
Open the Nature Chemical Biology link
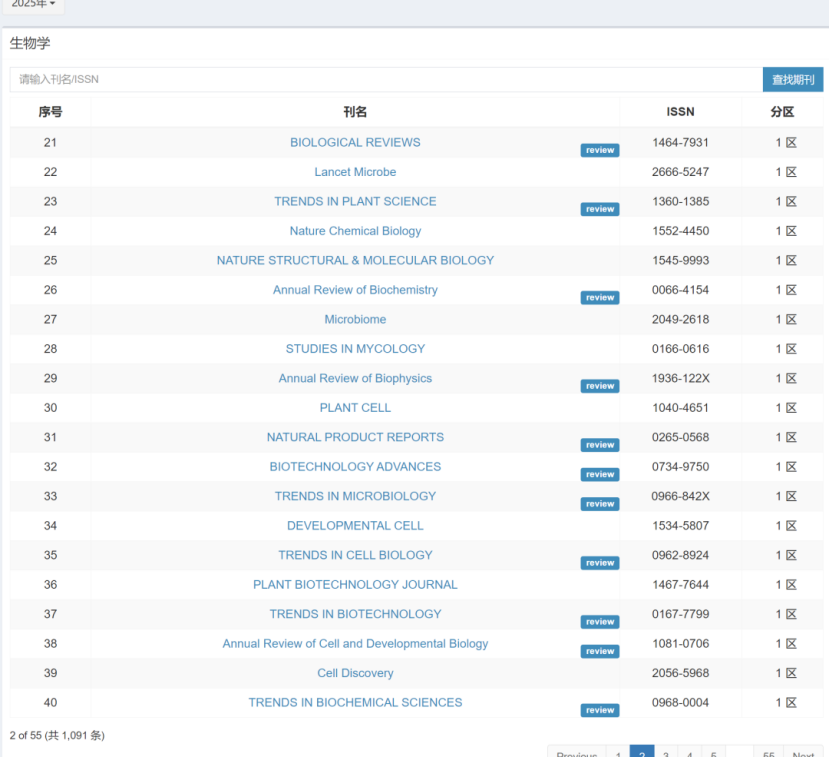[355, 231]
